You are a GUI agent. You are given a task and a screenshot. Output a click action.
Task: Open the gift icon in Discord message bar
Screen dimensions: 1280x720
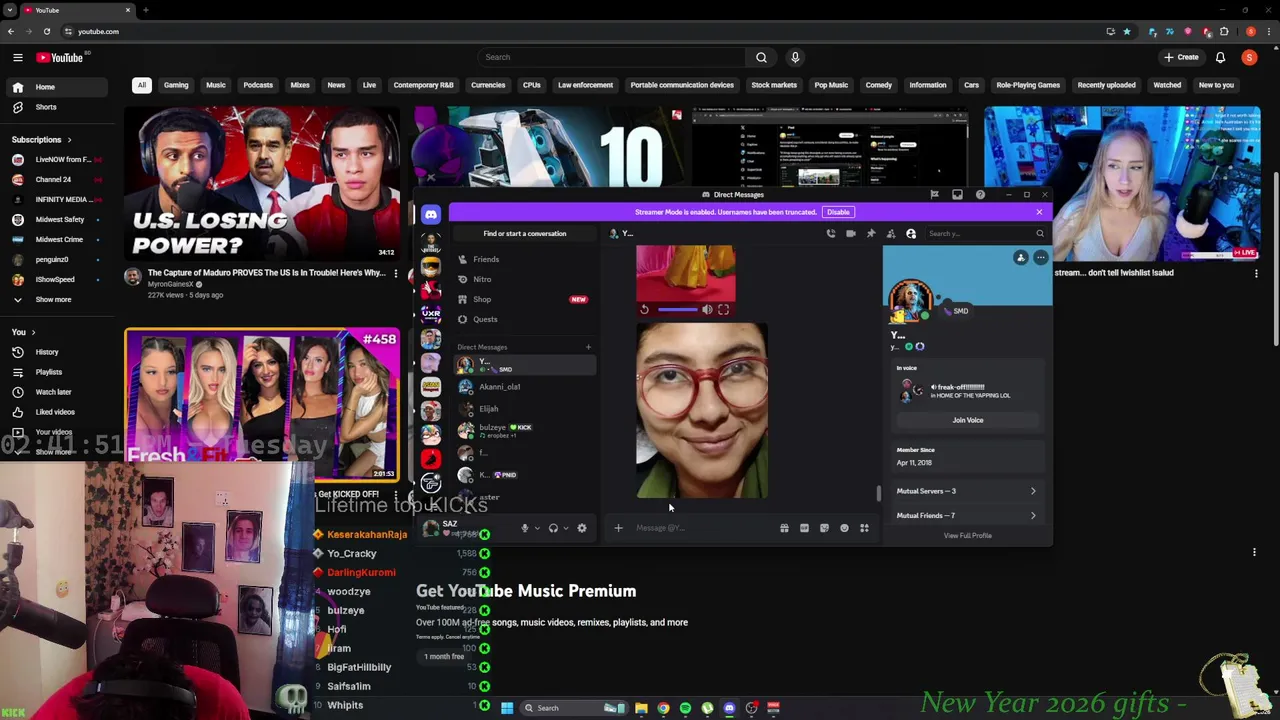click(x=784, y=528)
